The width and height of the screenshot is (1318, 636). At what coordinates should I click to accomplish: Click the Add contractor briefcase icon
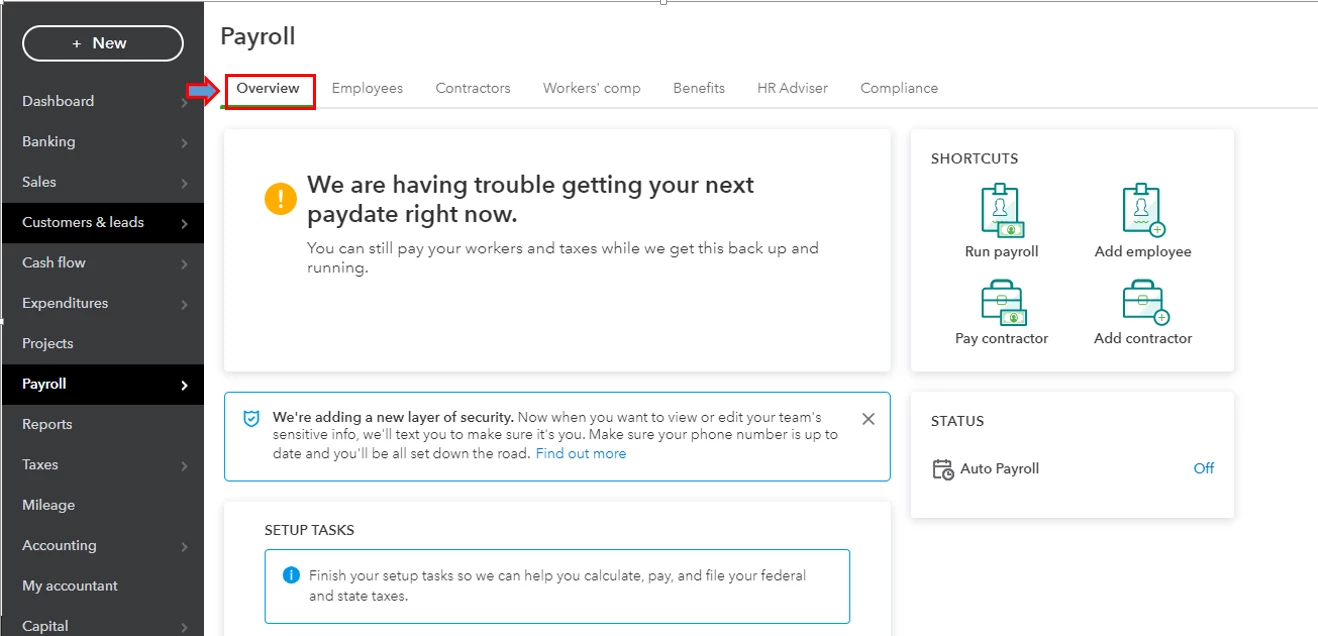(1145, 302)
